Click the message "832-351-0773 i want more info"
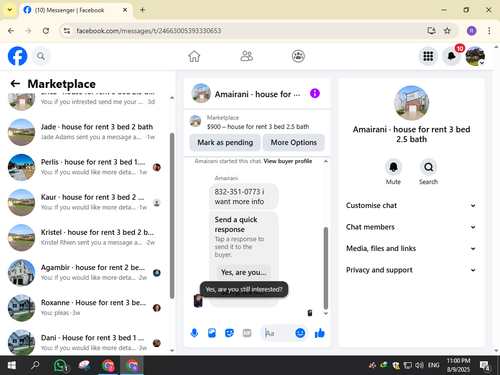500x375 pixels. pyautogui.click(x=244, y=197)
